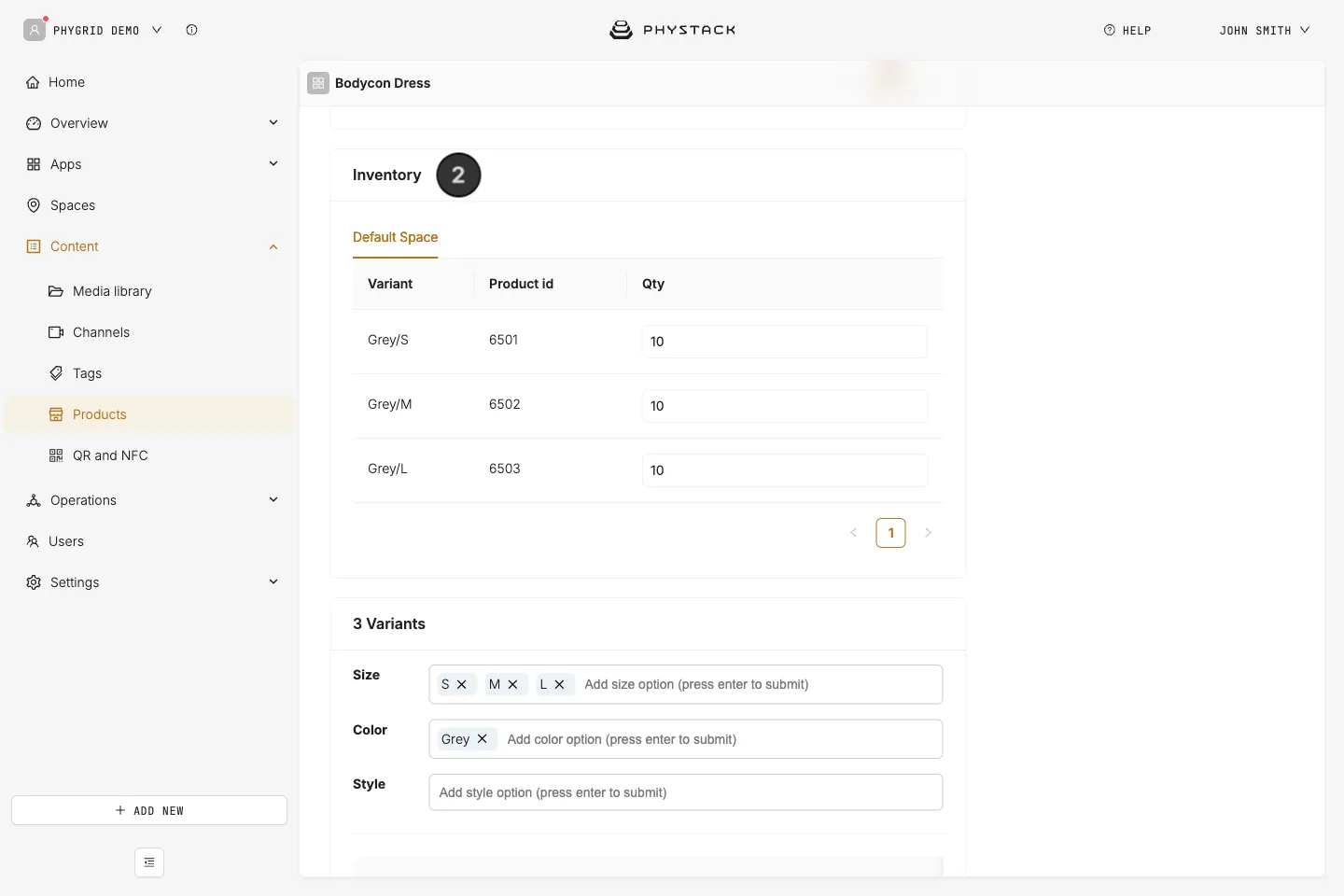Toggle the sidebar collapse icon button
This screenshot has height=896, width=1344.
tap(149, 862)
